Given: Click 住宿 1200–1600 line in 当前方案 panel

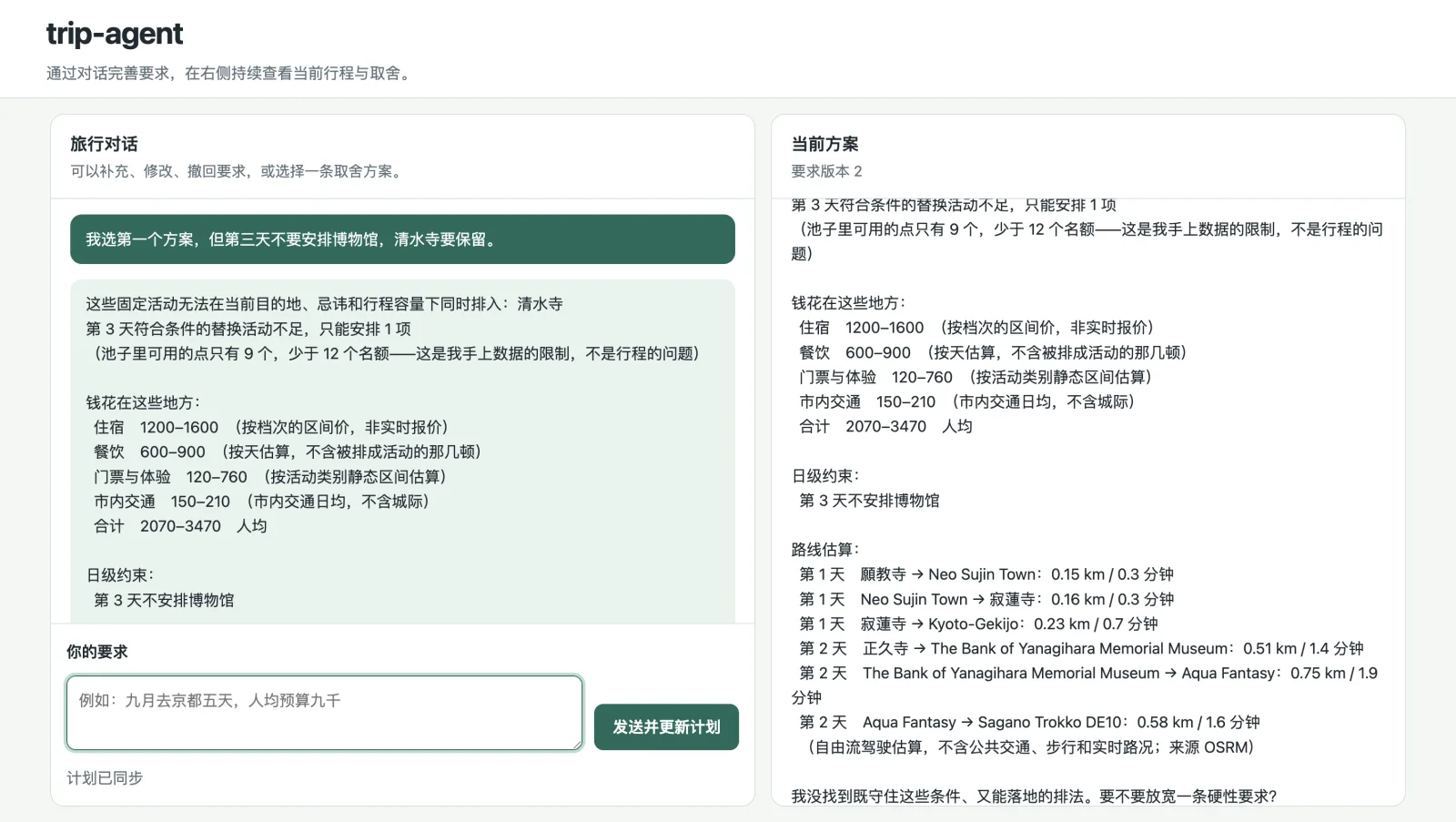Looking at the screenshot, I should click(x=976, y=327).
